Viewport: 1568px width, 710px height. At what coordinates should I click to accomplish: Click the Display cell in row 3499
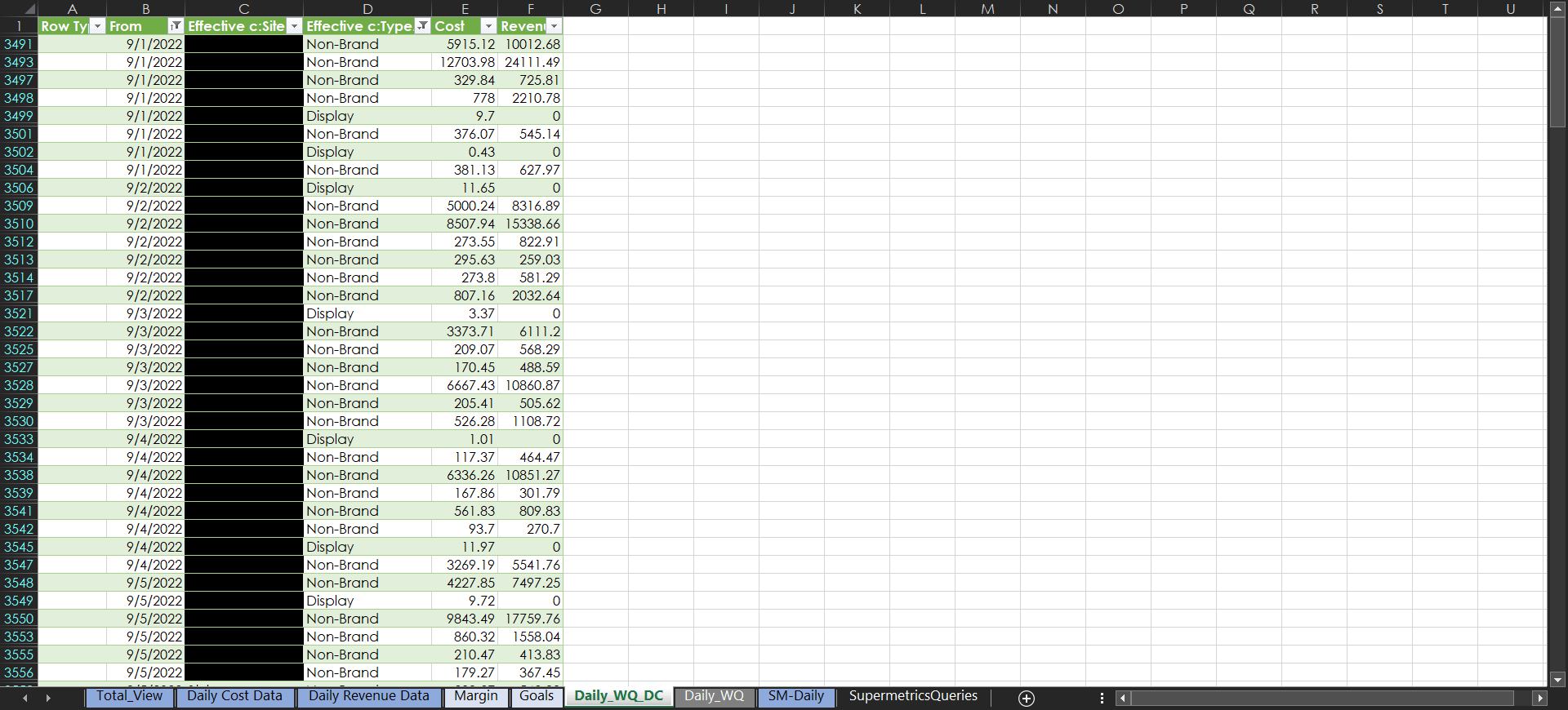(x=367, y=116)
